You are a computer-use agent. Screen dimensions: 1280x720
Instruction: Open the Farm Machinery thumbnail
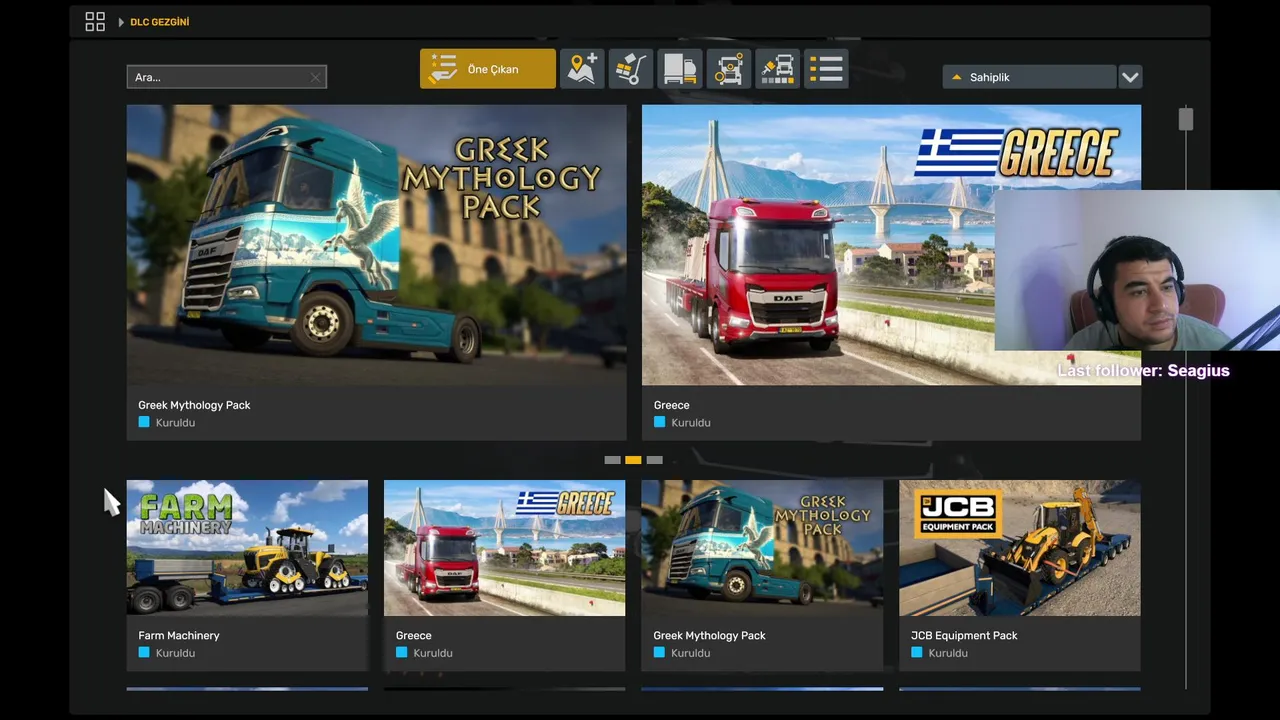click(247, 548)
